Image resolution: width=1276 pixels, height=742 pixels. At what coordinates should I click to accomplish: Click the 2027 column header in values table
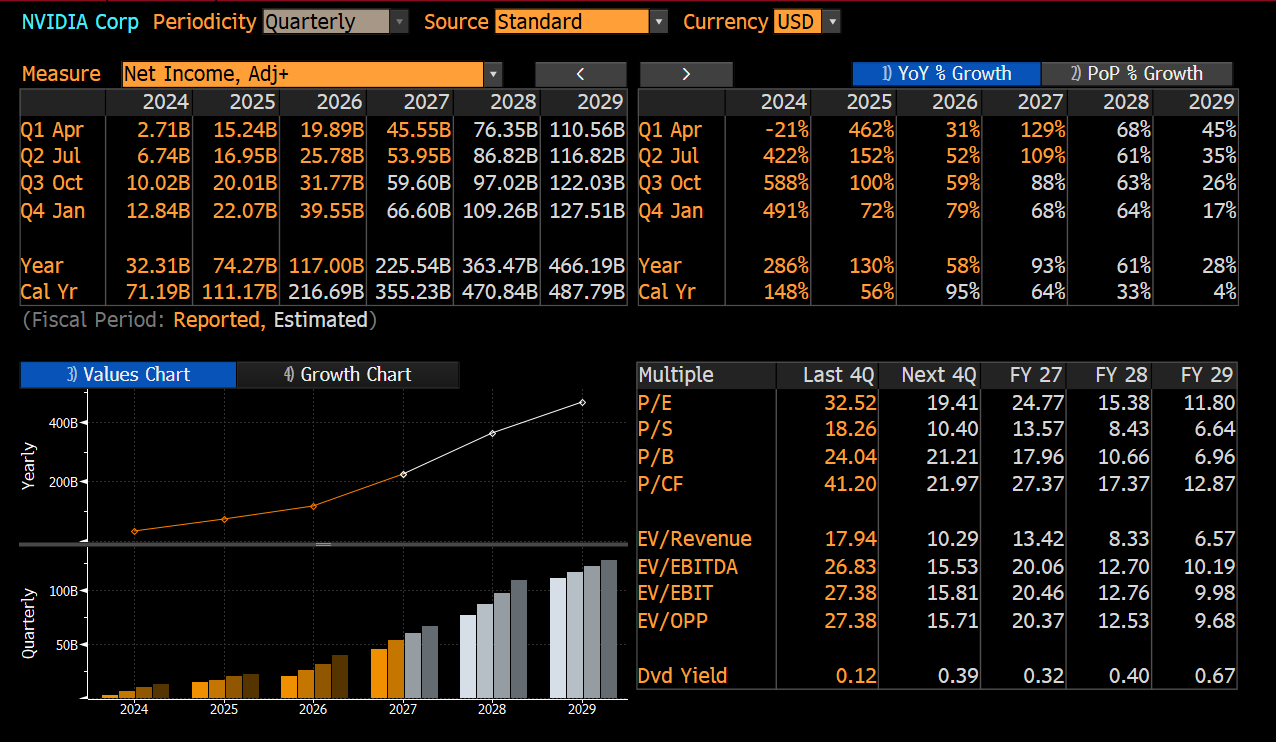(x=428, y=102)
